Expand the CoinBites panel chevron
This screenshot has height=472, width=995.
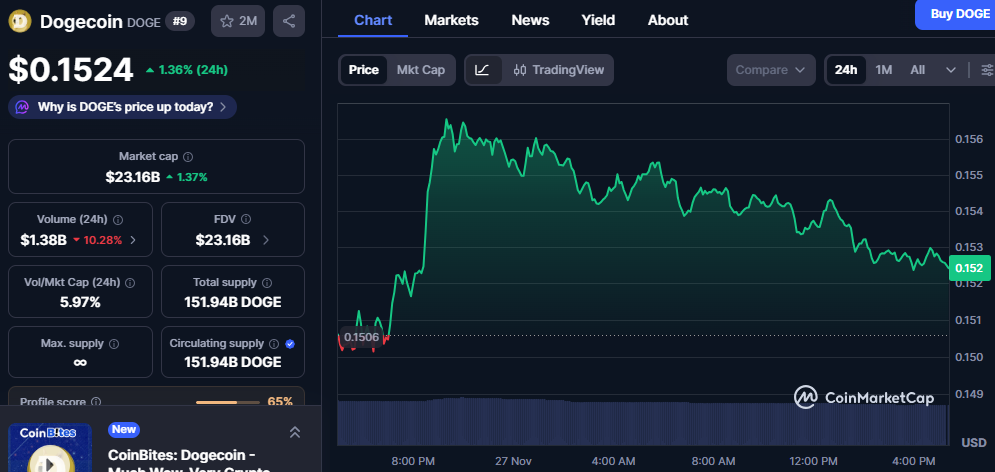(x=295, y=432)
